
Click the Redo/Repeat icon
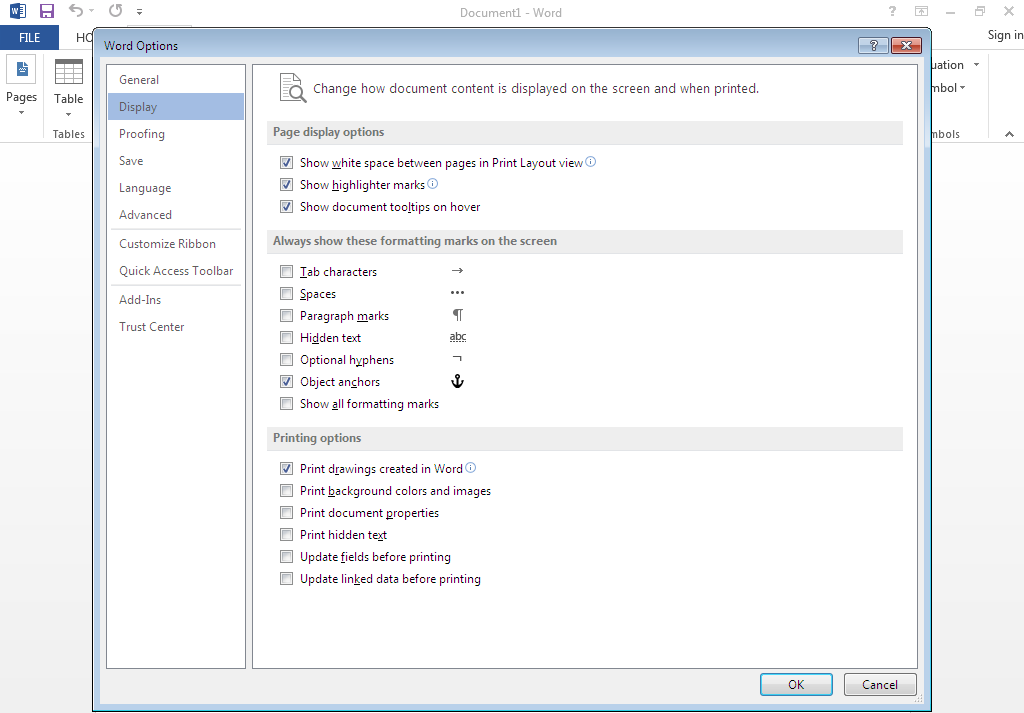pyautogui.click(x=115, y=12)
